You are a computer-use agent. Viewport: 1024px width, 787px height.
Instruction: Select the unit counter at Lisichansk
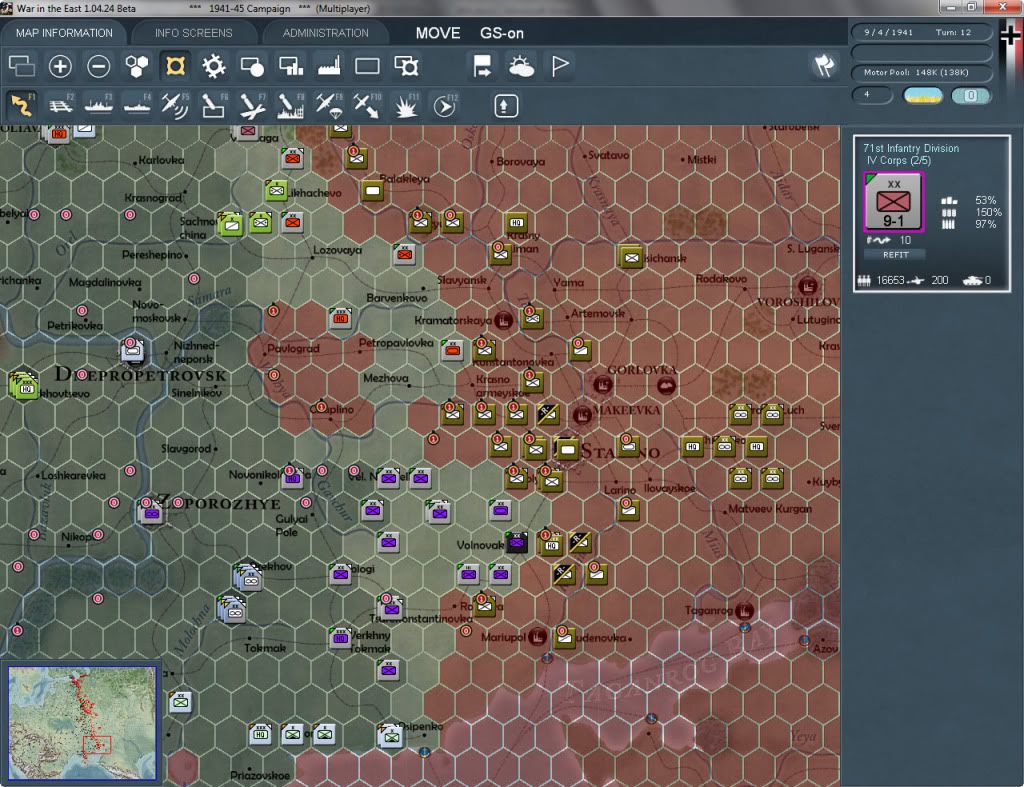coord(632,257)
